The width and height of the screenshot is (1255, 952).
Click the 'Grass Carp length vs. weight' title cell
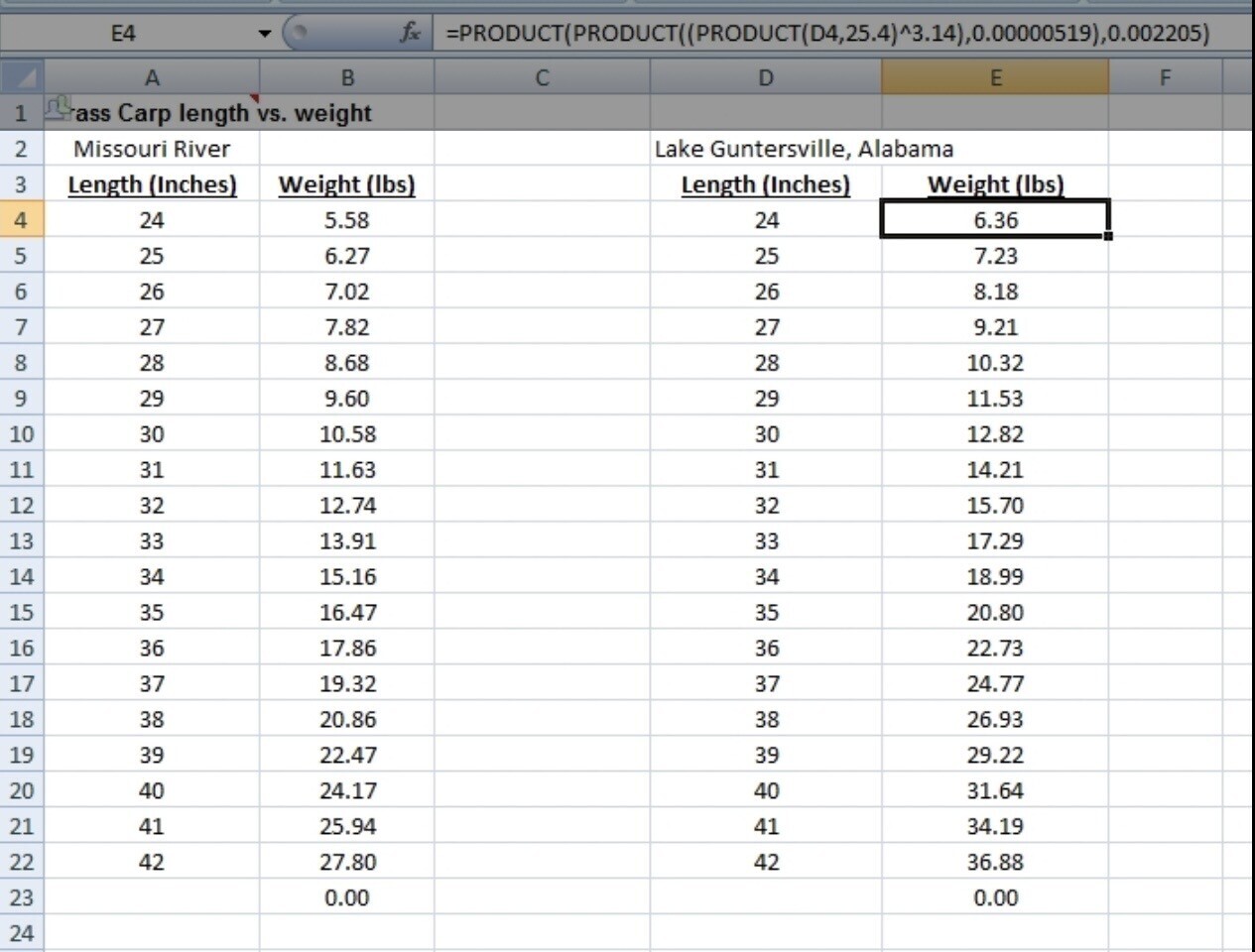(152, 113)
